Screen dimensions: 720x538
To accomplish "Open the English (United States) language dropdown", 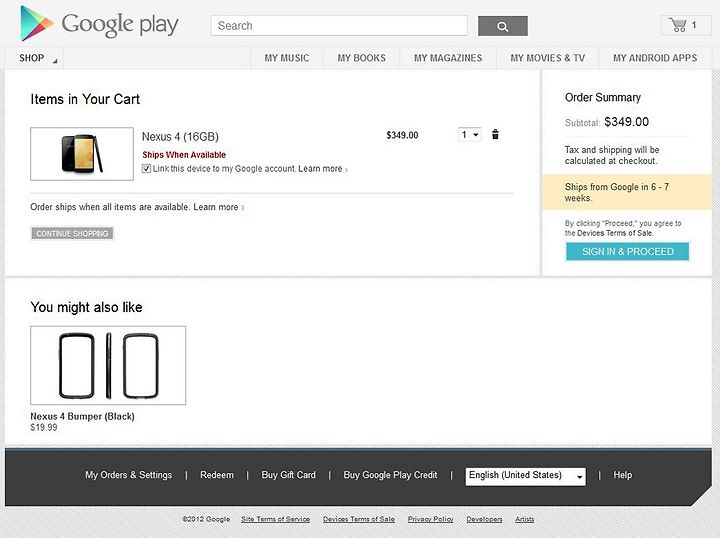I will (x=525, y=476).
